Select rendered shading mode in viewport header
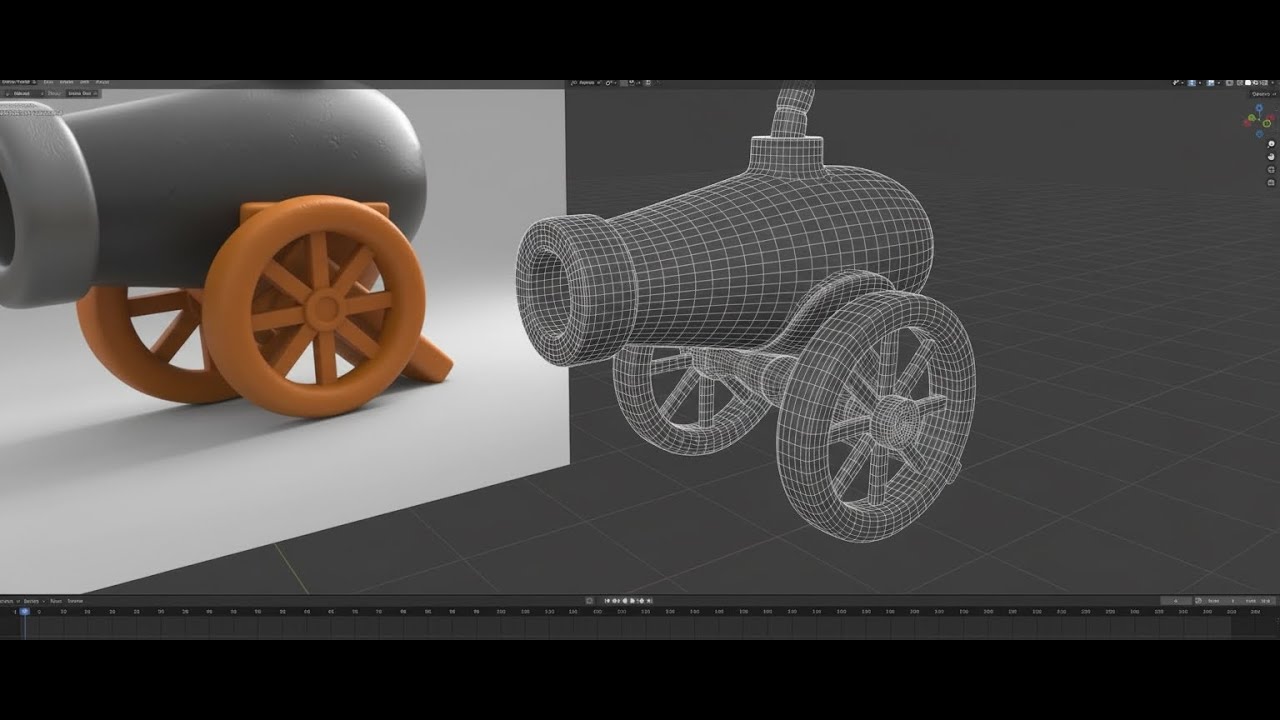 1264,83
